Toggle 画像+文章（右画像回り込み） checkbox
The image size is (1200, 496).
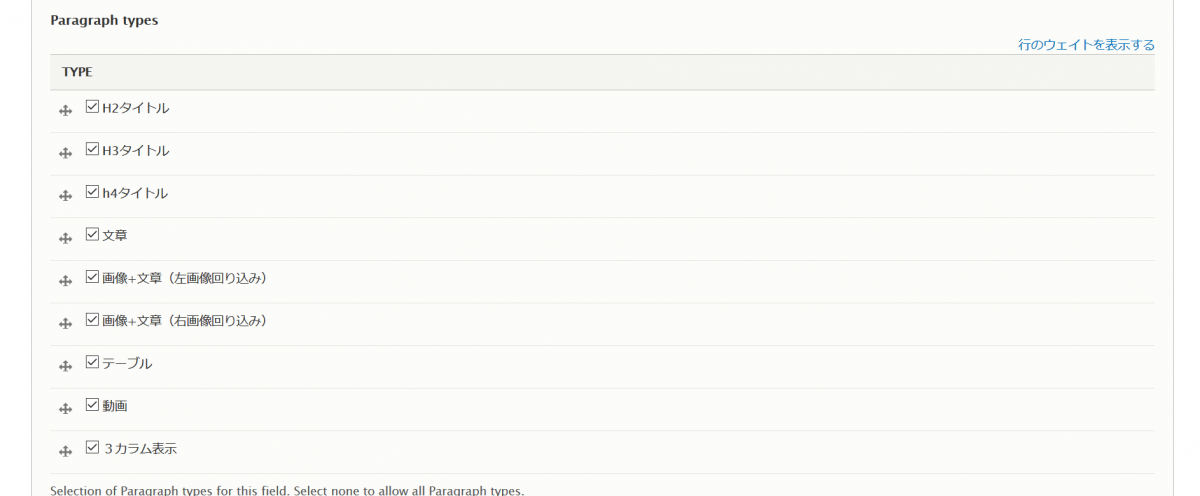93,319
